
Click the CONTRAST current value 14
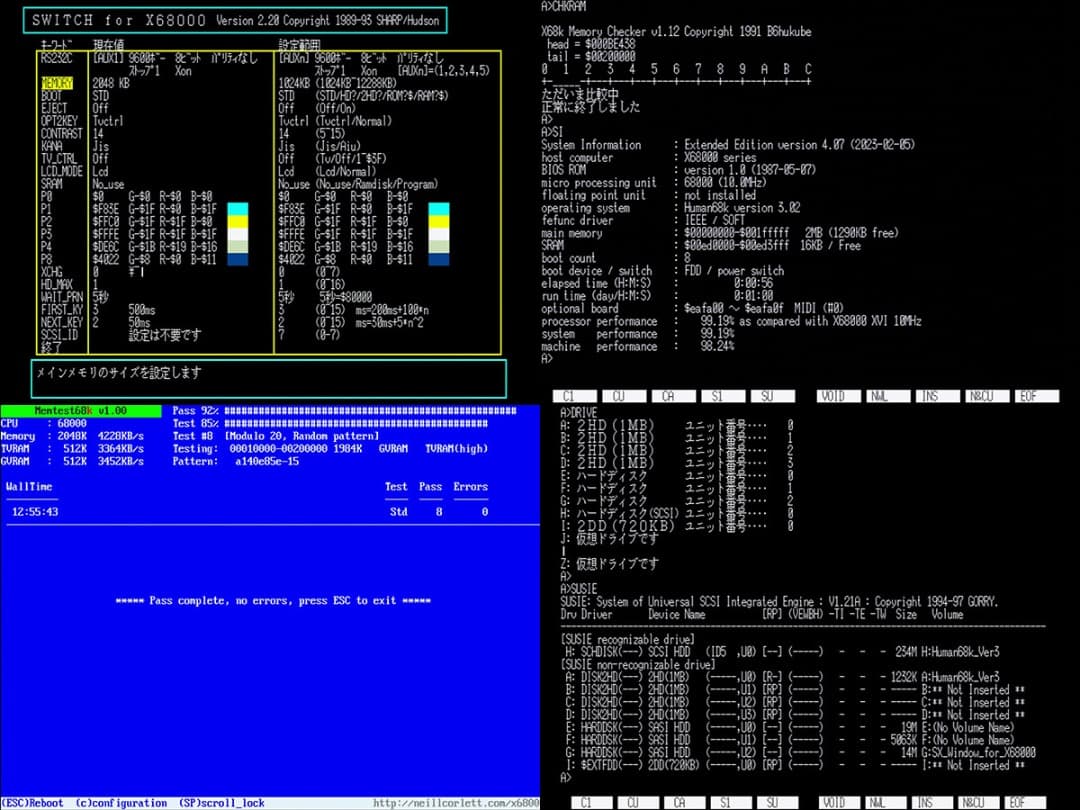point(98,134)
